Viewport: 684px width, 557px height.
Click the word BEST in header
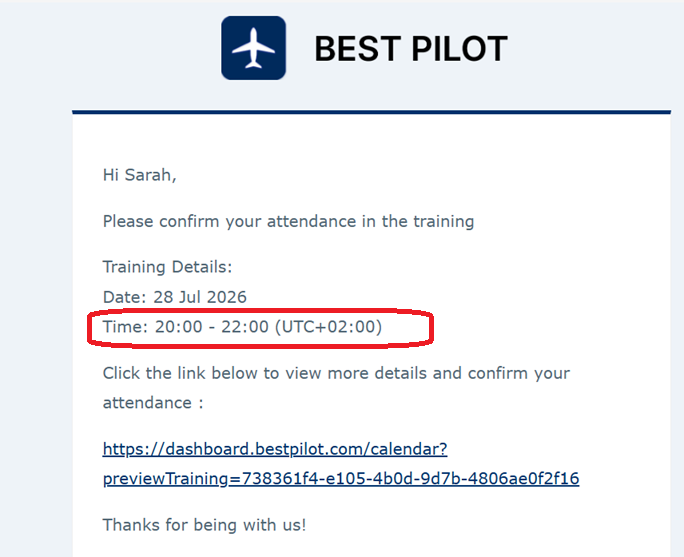pyautogui.click(x=358, y=49)
